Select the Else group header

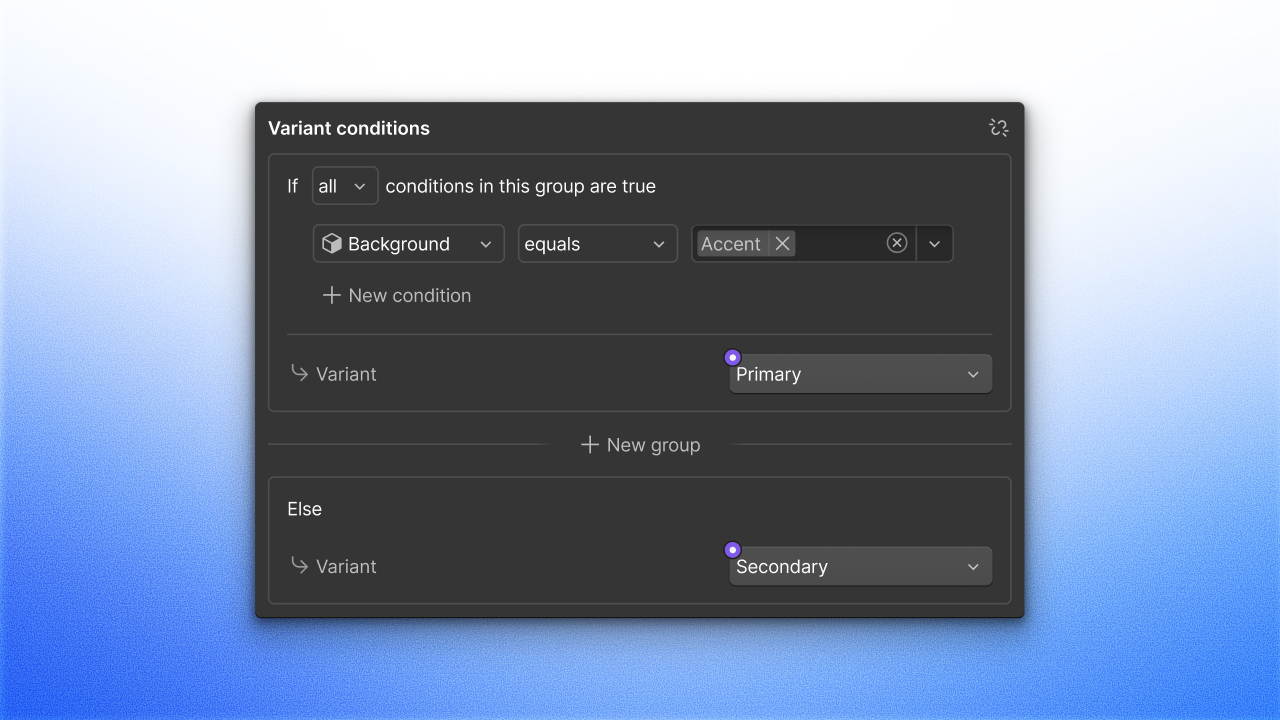[304, 508]
